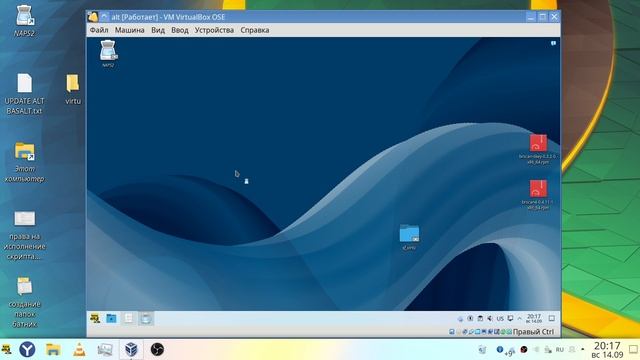Image resolution: width=640 pixels, height=360 pixels.
Task: Click the host clock 20:17
Action: click(607, 350)
